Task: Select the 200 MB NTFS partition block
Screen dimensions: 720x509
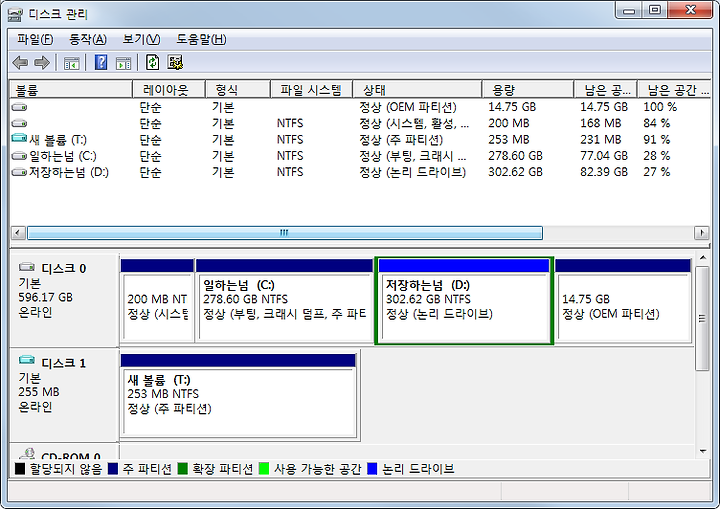Action: coord(157,300)
